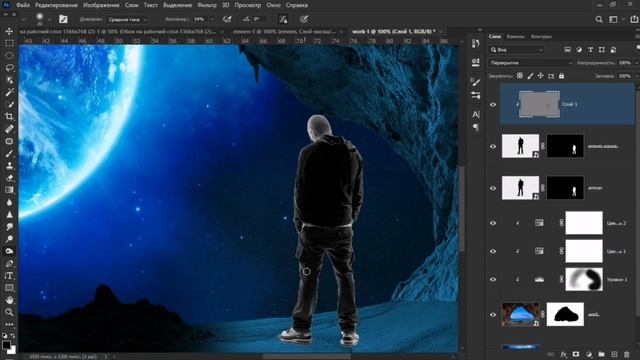The height and width of the screenshot is (360, 640).
Task: Open the Диапазон Средние тона dropdown
Action: (127, 19)
